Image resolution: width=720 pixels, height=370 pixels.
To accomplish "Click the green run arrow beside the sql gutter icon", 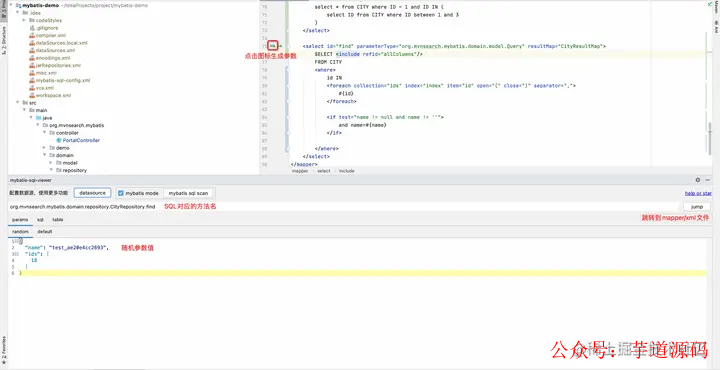I will (x=281, y=46).
